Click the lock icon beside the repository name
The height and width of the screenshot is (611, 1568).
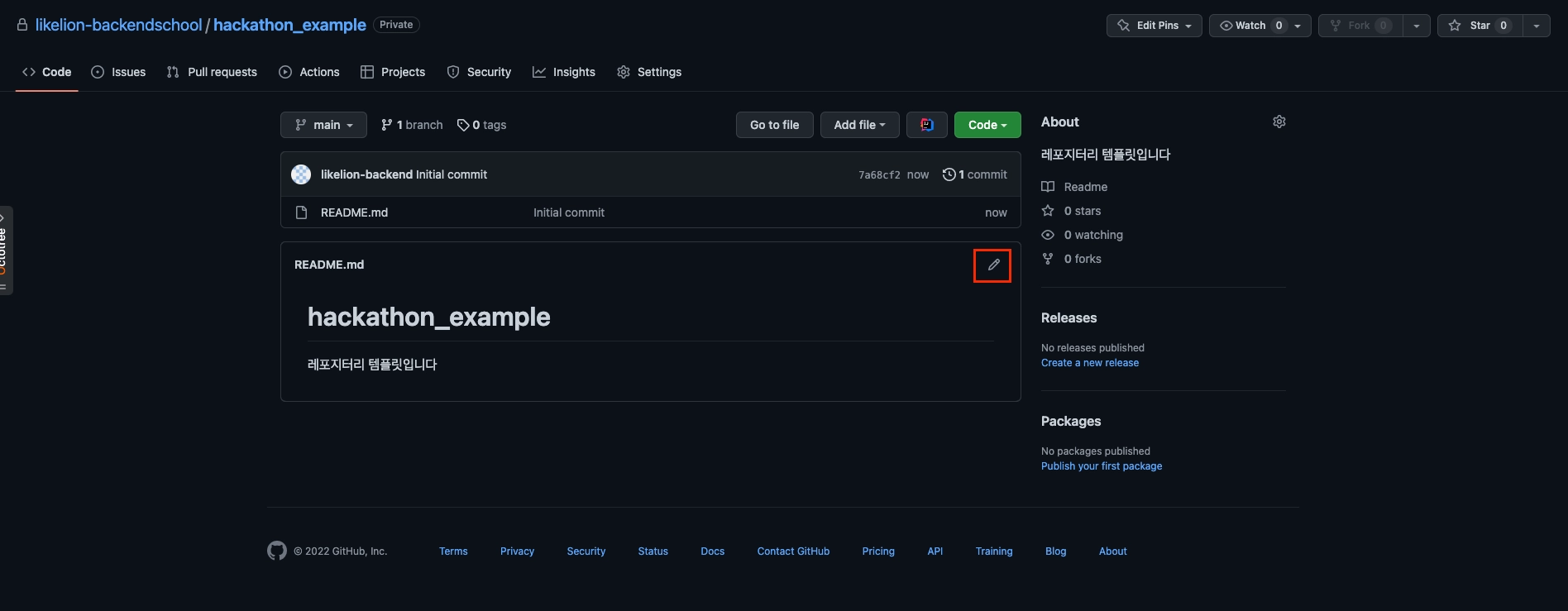(x=22, y=25)
